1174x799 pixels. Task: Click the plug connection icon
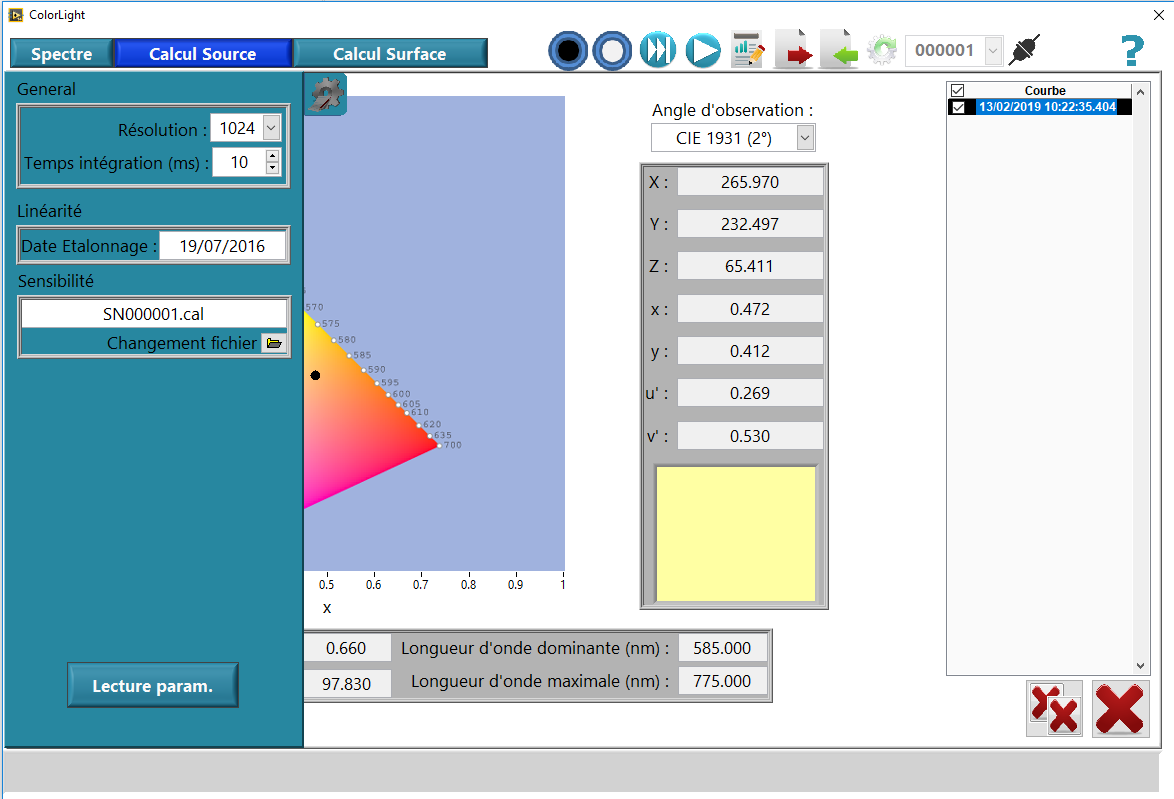1024,49
